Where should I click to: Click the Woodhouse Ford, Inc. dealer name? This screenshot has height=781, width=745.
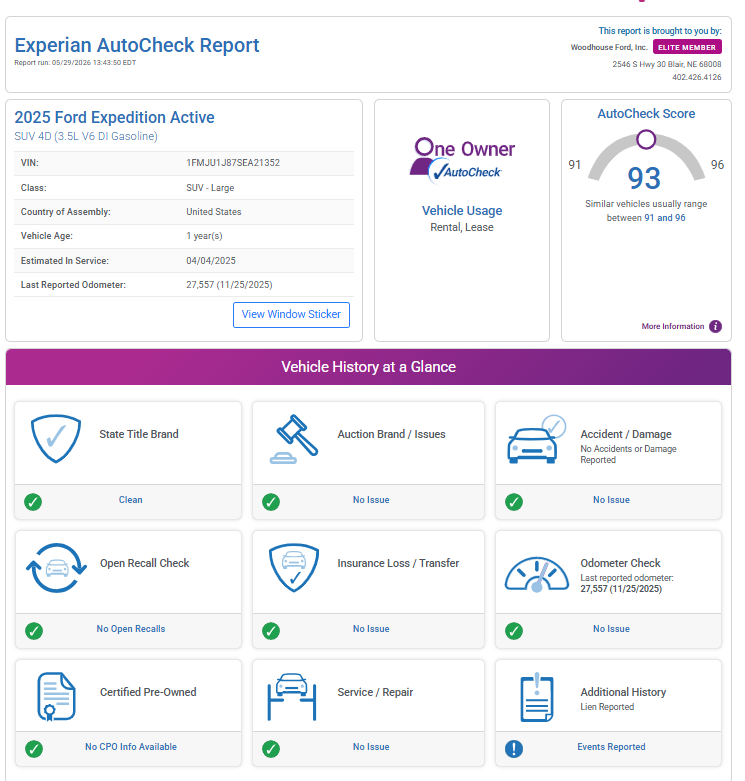point(609,47)
